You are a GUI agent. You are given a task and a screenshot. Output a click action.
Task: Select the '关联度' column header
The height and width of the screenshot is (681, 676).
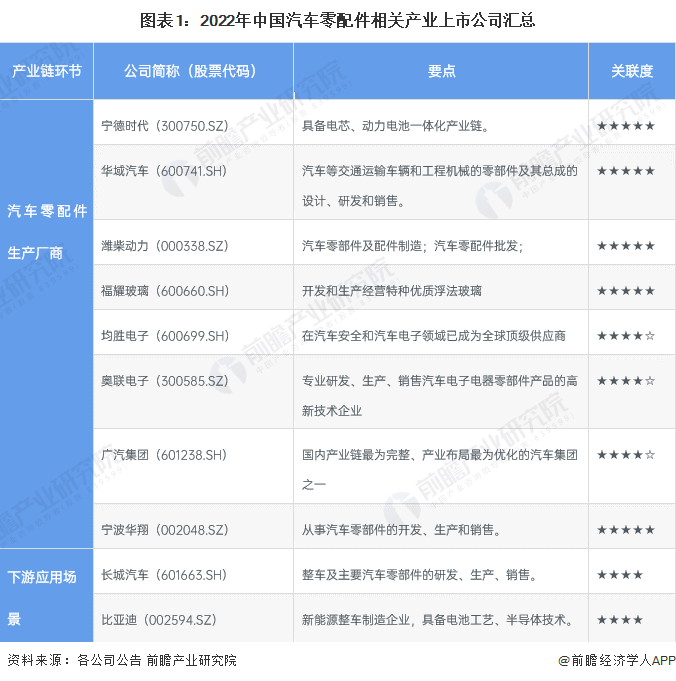coord(632,71)
